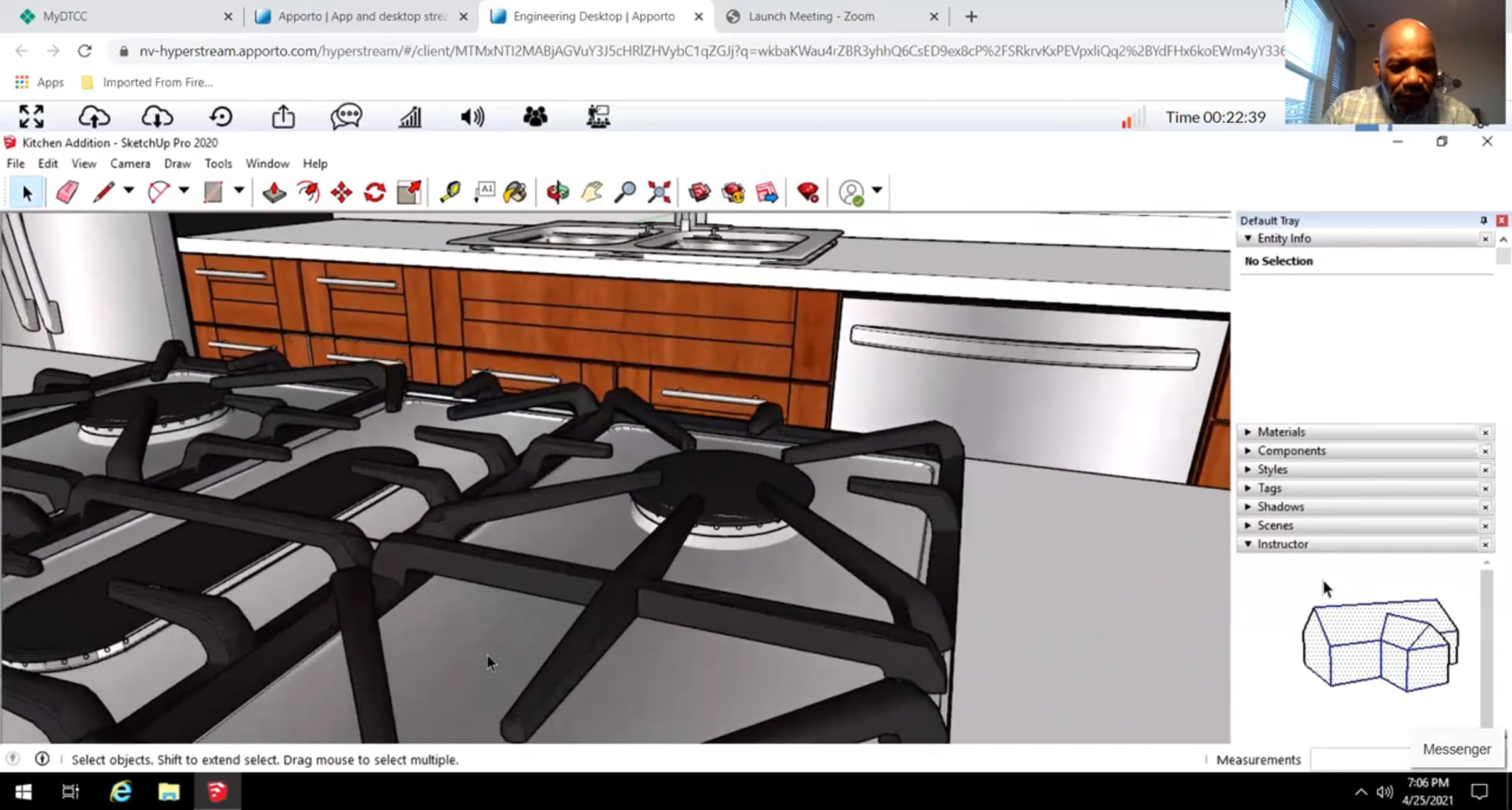This screenshot has height=810, width=1512.
Task: Activate the Move tool
Action: pos(341,191)
